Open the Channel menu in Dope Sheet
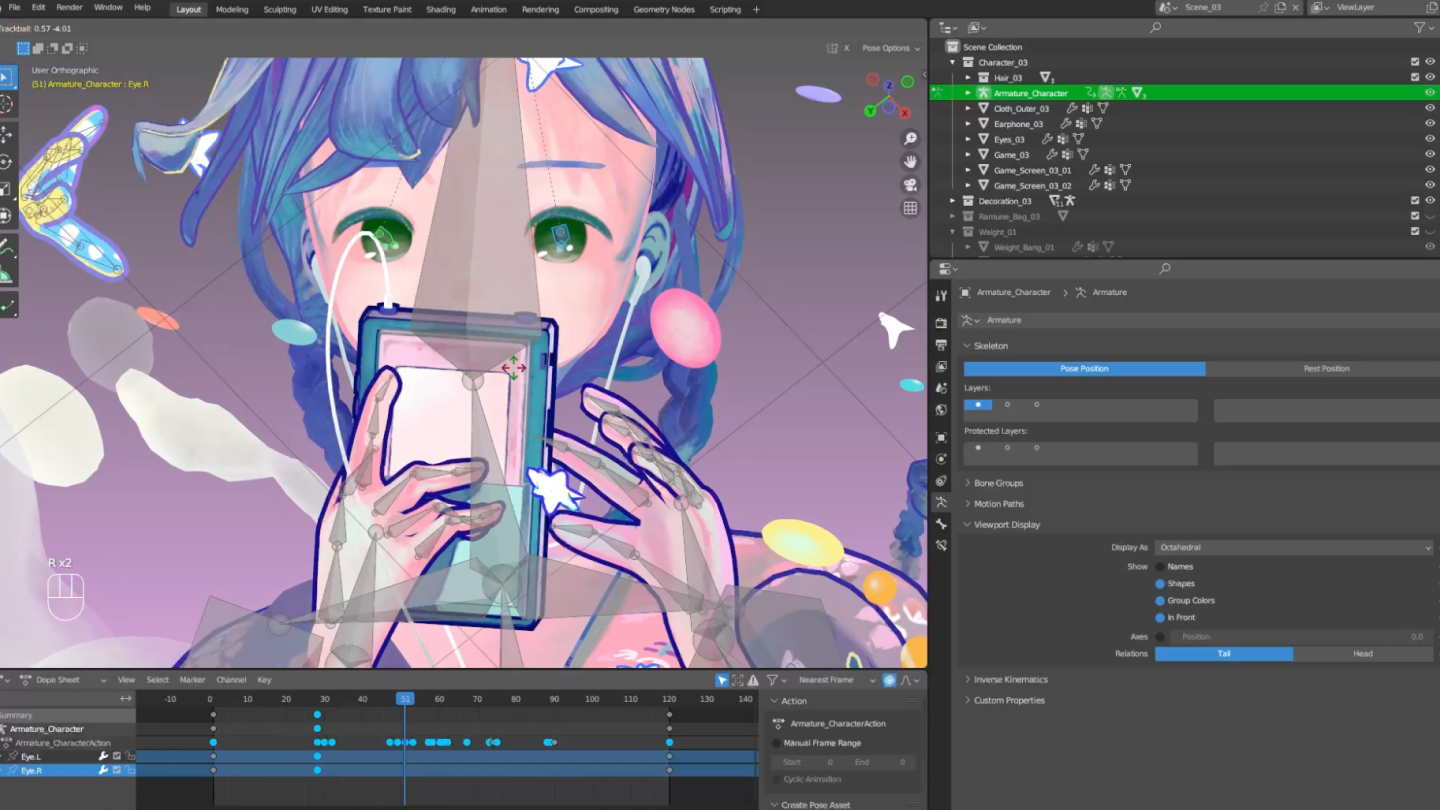 pyautogui.click(x=231, y=680)
